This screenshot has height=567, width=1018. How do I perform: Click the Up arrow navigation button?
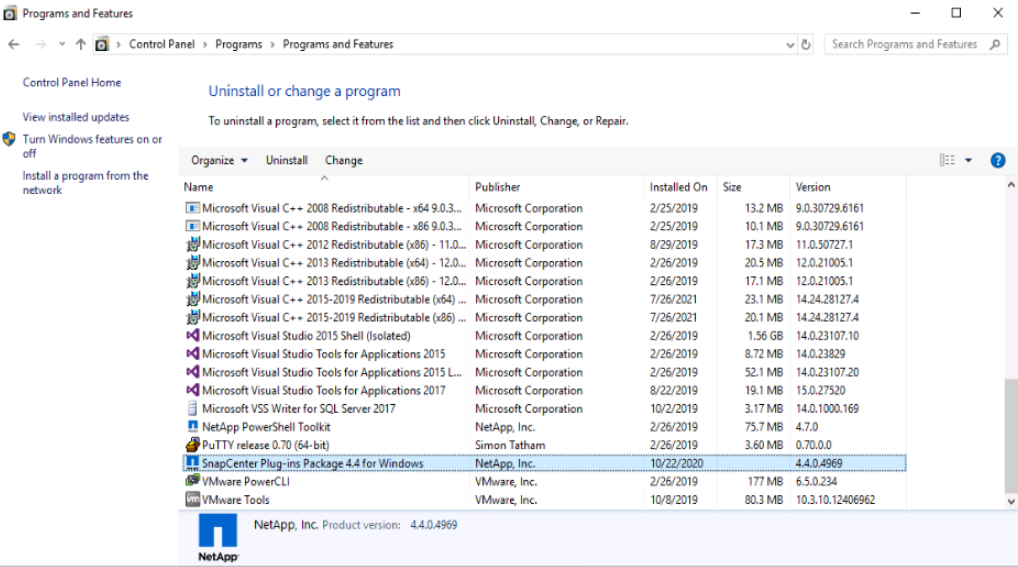click(80, 45)
